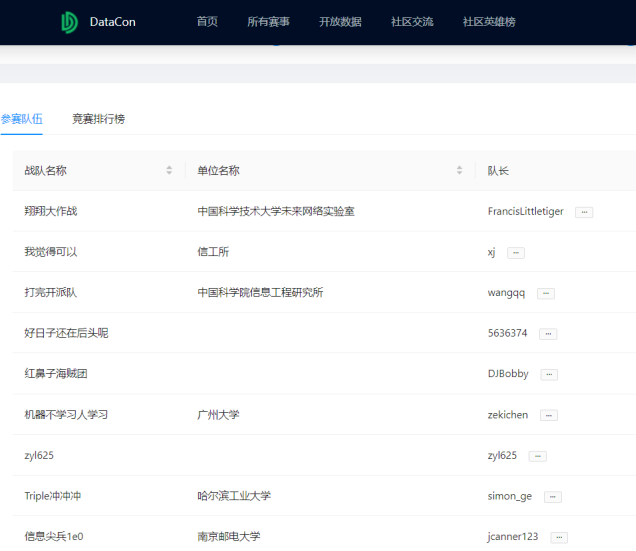Click organization 广州大学

pos(219,415)
